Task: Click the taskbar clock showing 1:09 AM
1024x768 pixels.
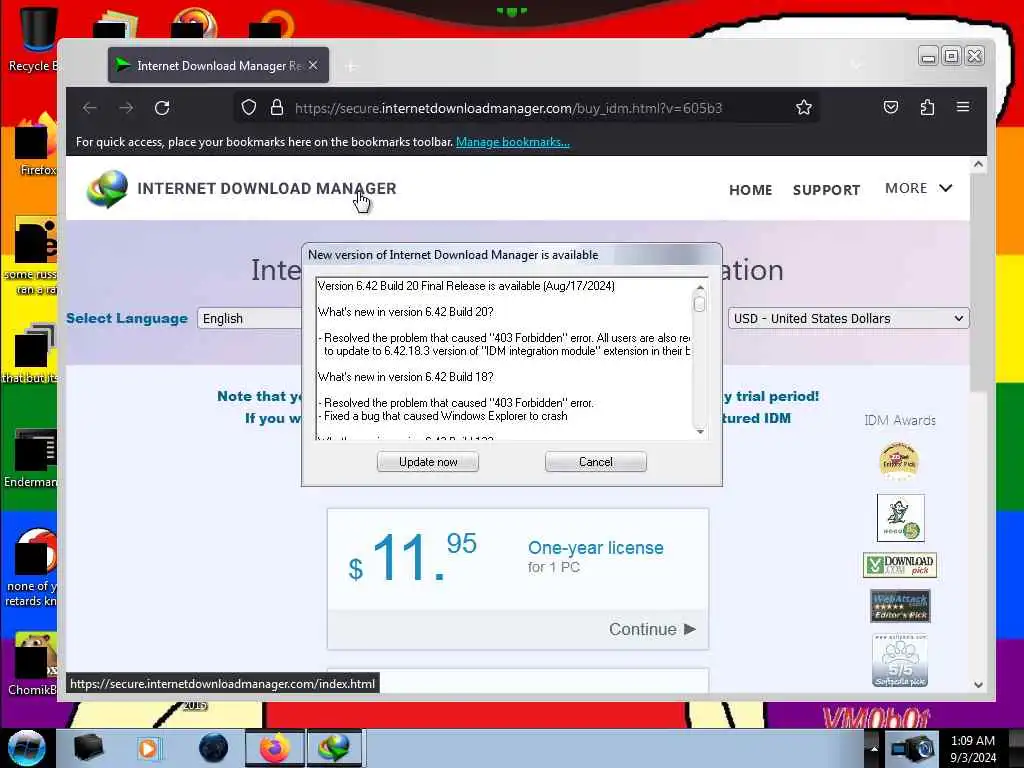Action: pos(973,749)
